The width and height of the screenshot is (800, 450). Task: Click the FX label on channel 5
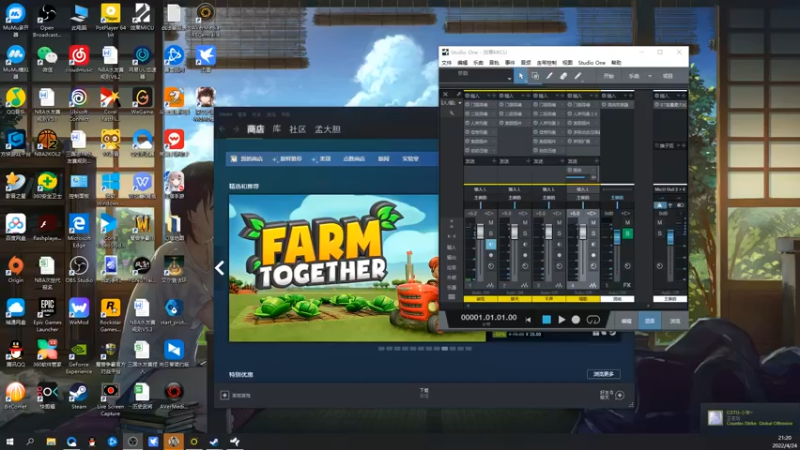pos(627,285)
